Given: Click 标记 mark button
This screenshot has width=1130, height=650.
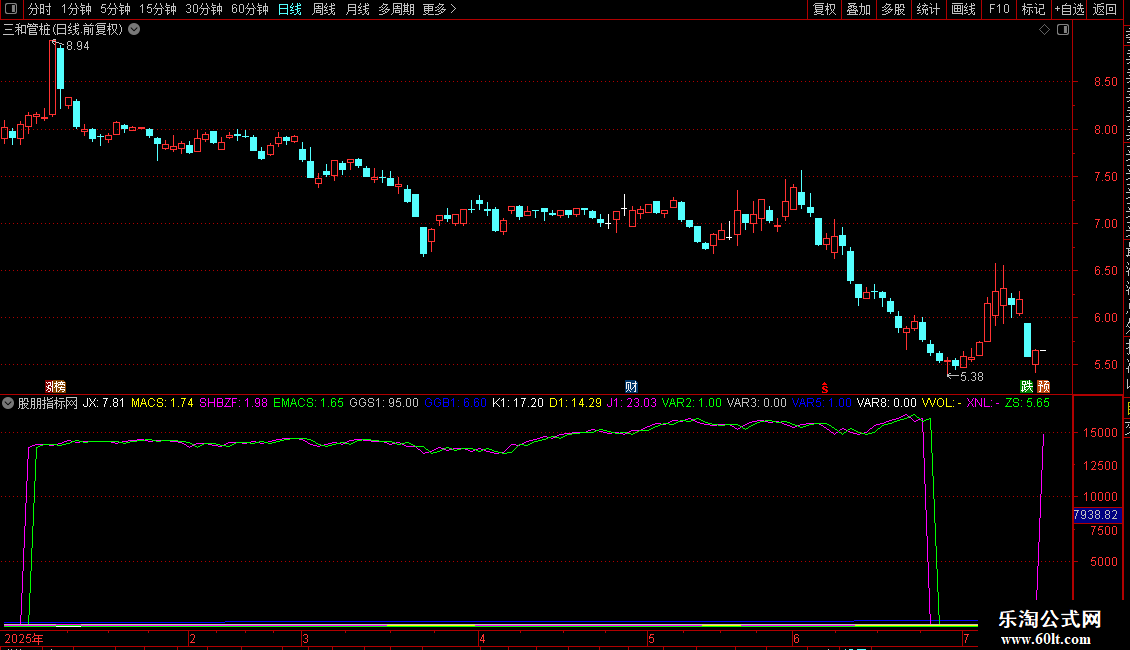Looking at the screenshot, I should [x=1033, y=9].
